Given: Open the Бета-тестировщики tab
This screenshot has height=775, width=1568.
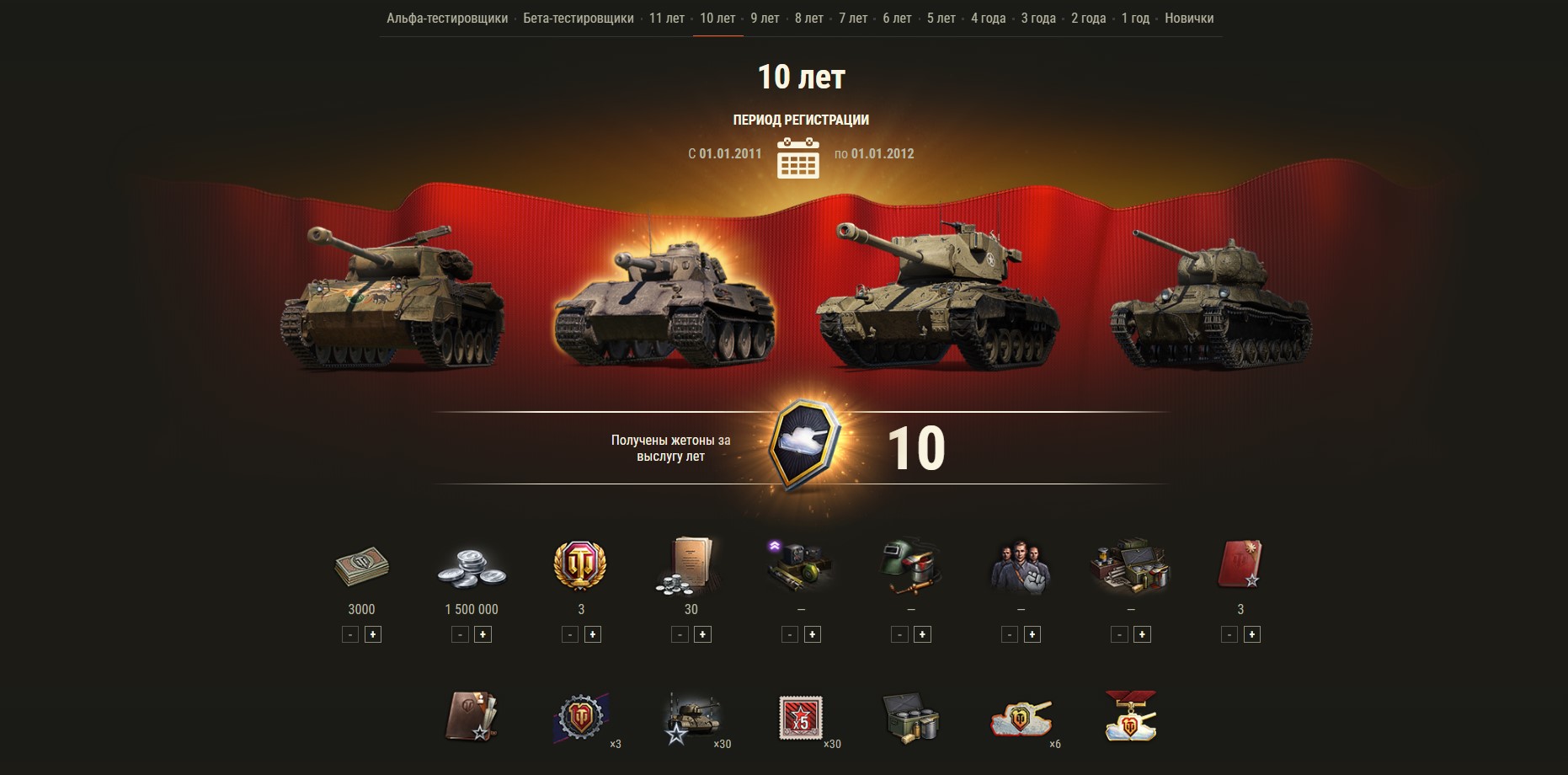Looking at the screenshot, I should (x=579, y=18).
